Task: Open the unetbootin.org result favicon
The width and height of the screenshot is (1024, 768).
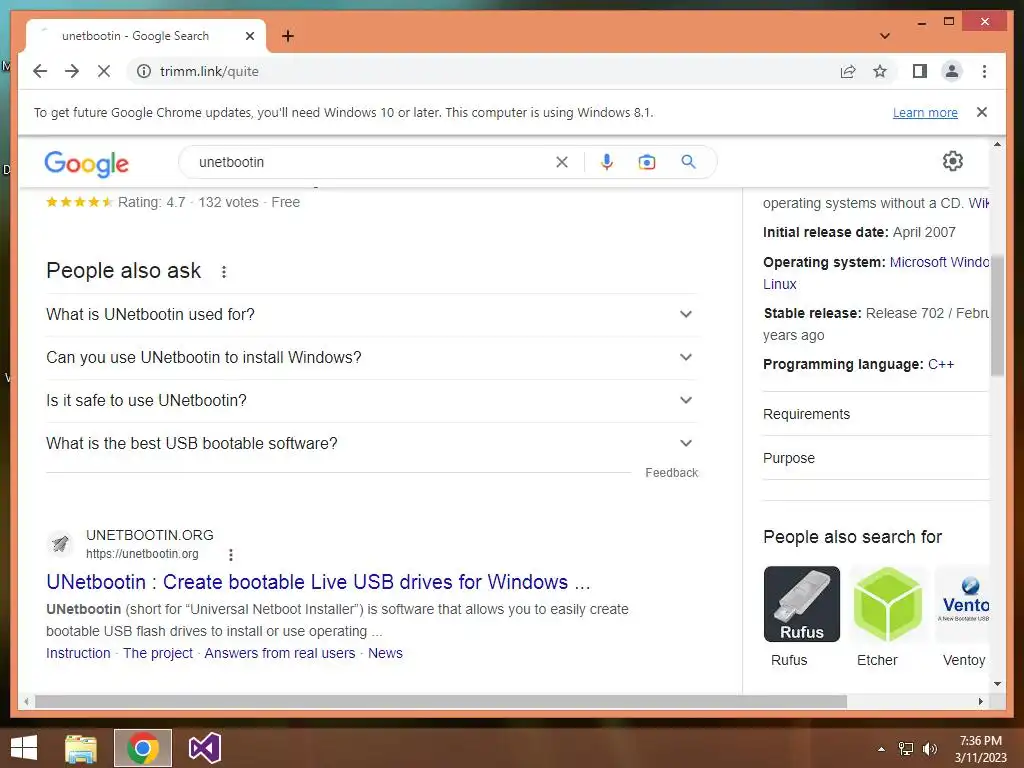Action: coord(60,543)
